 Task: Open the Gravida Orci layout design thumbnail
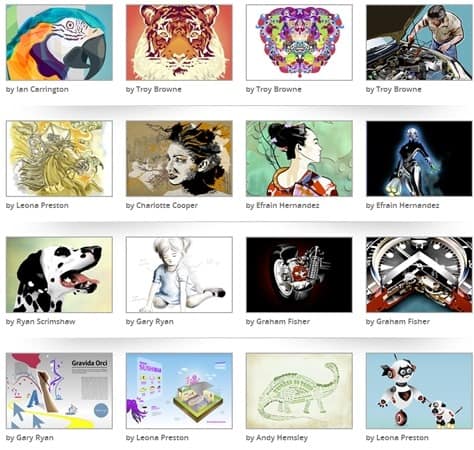59,391
